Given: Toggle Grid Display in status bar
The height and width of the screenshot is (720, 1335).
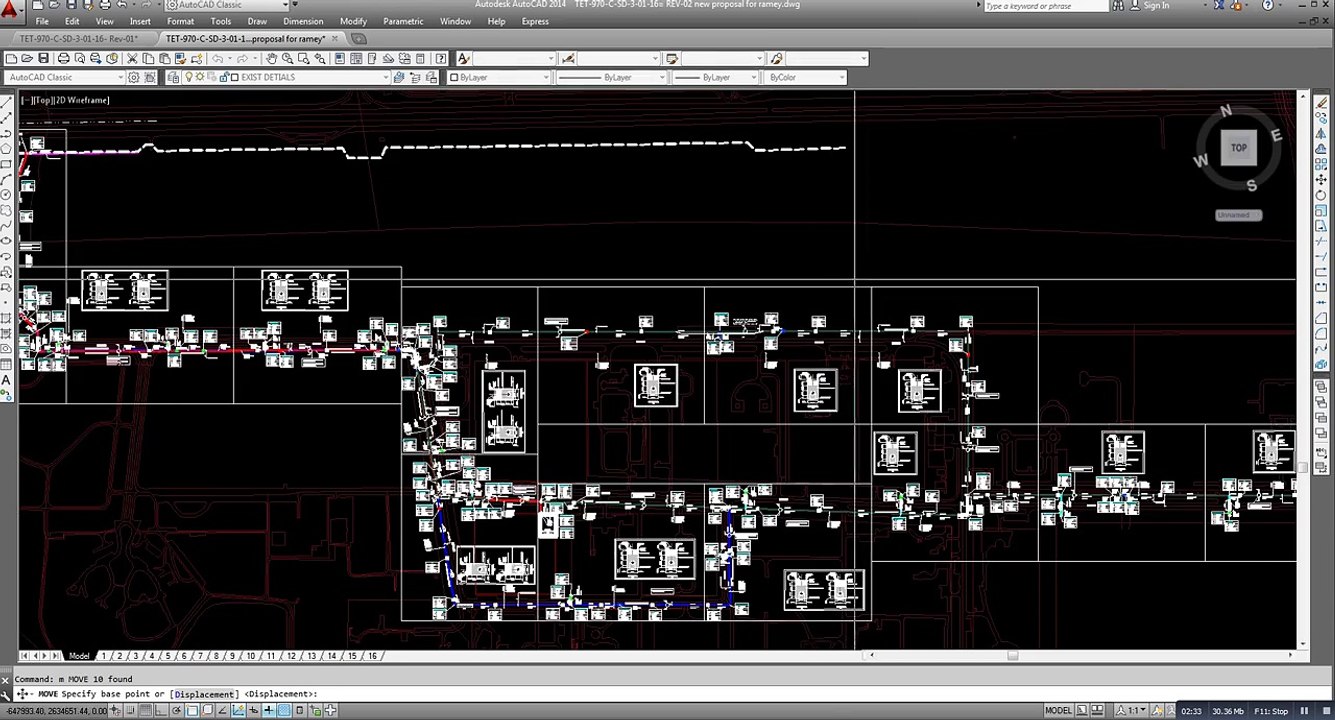Looking at the screenshot, I should 146,710.
